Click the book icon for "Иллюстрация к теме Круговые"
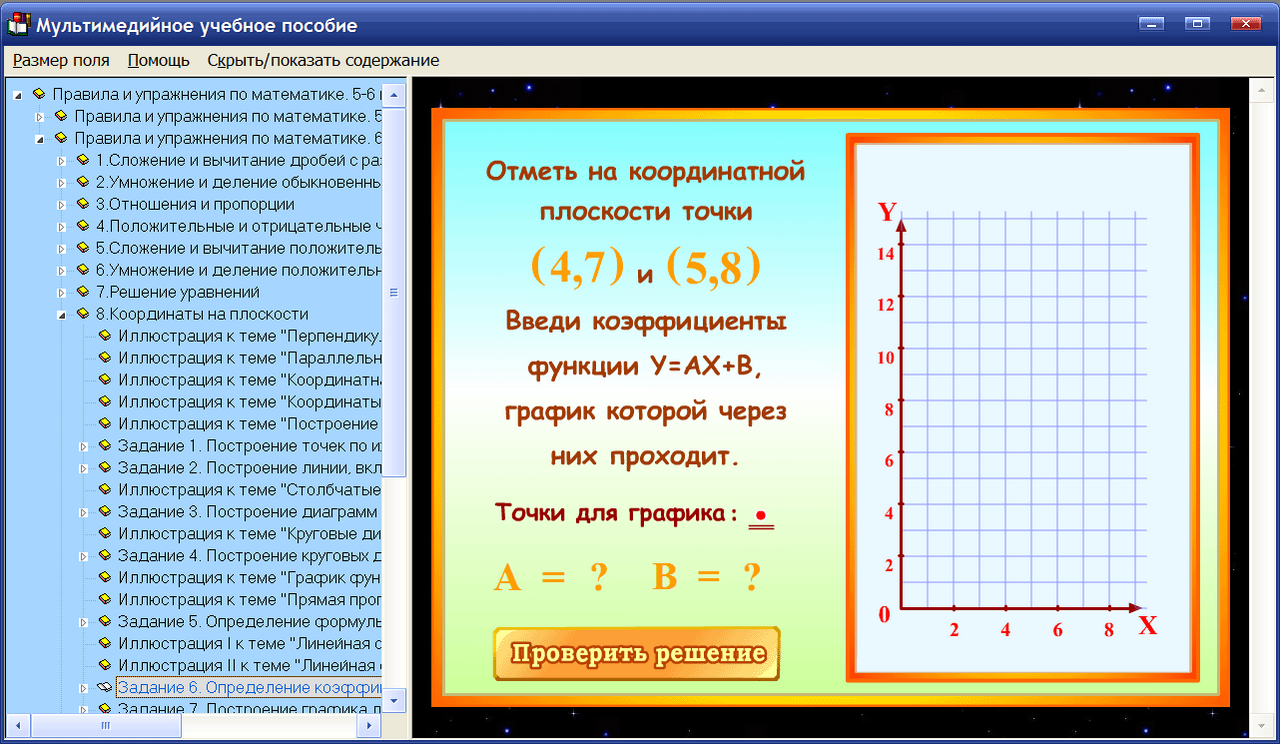Screen dimensions: 1280x744 point(103,533)
